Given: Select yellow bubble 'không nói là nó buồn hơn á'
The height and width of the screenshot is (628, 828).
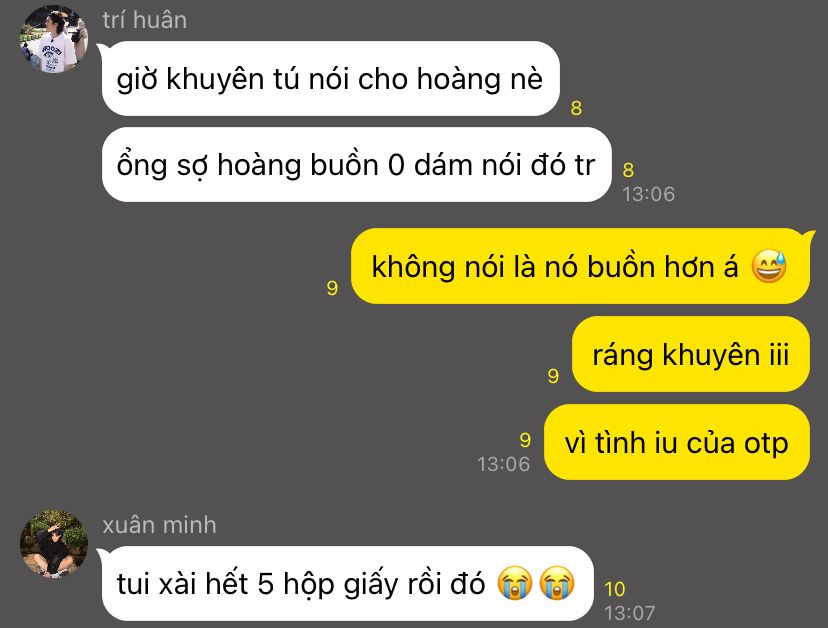Looking at the screenshot, I should pos(580,266).
